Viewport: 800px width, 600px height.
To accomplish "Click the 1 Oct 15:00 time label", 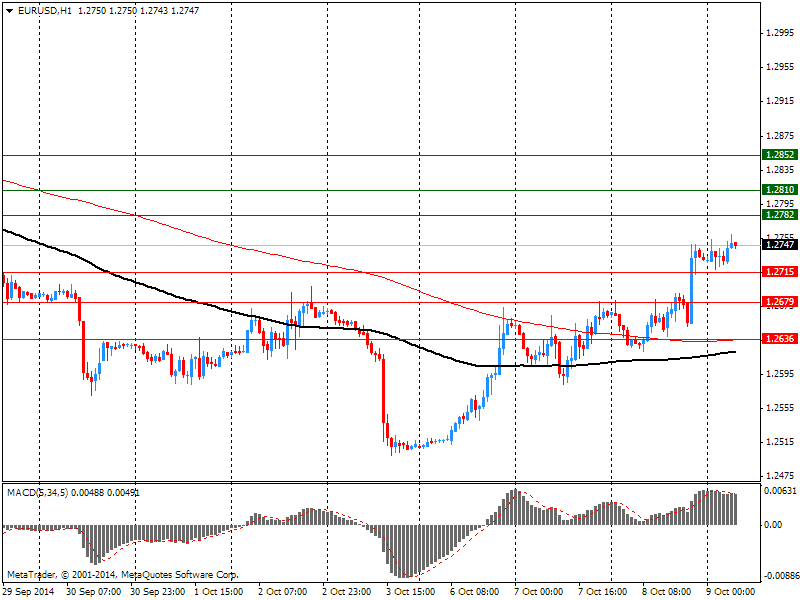I will point(219,592).
